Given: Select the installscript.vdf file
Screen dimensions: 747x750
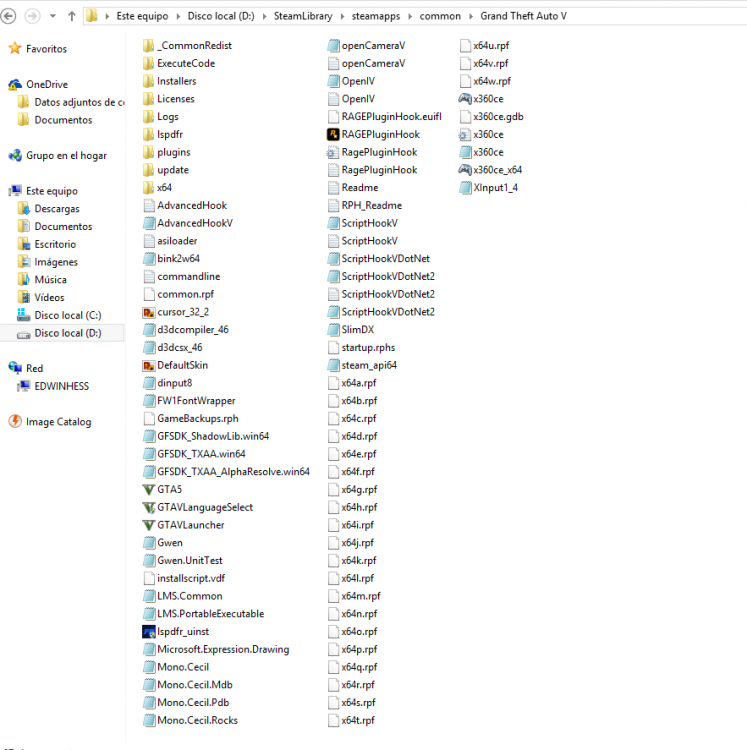Looking at the screenshot, I should click(x=184, y=578).
